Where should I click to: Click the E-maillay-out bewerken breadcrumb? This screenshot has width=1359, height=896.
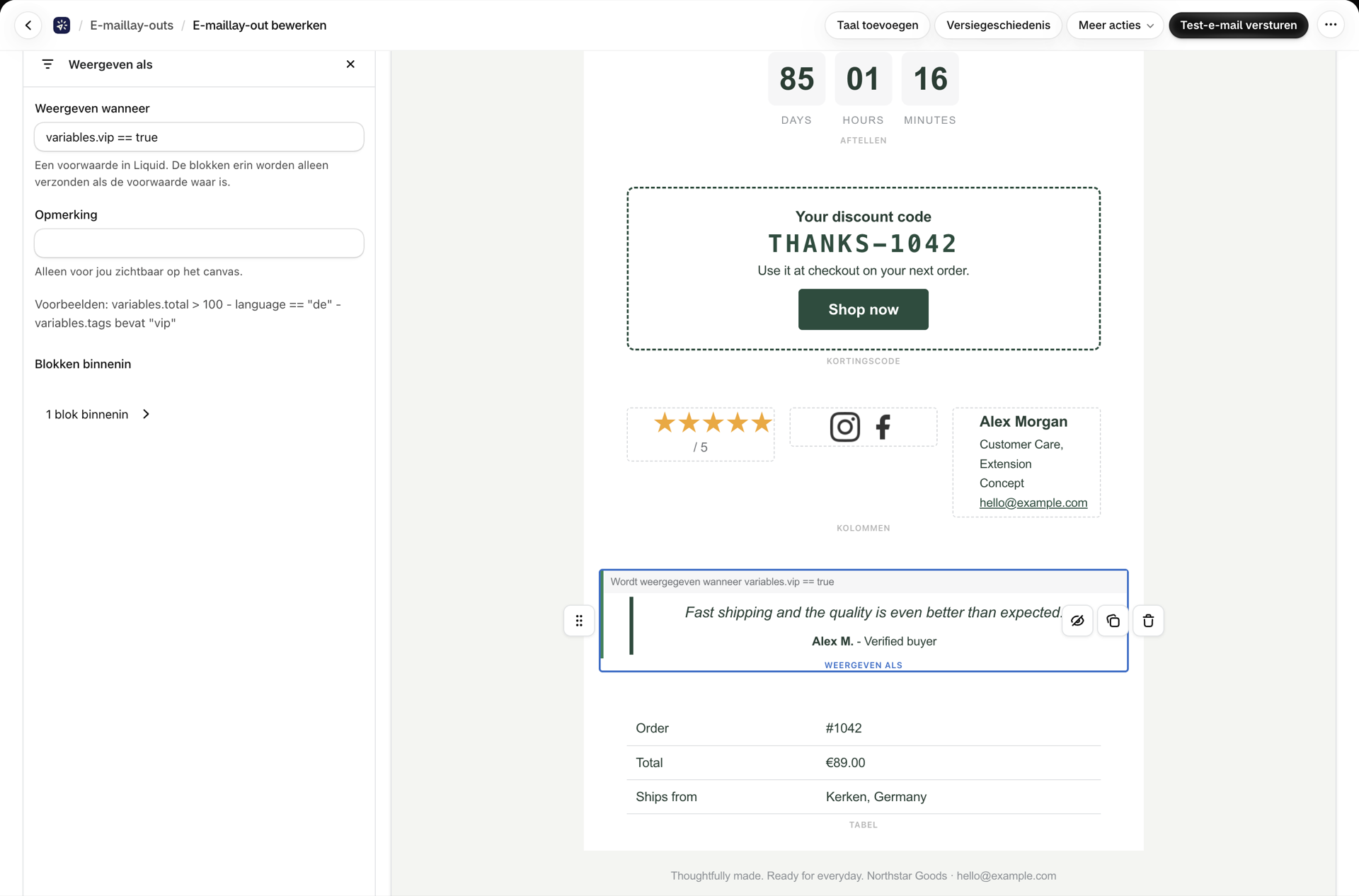pos(259,25)
